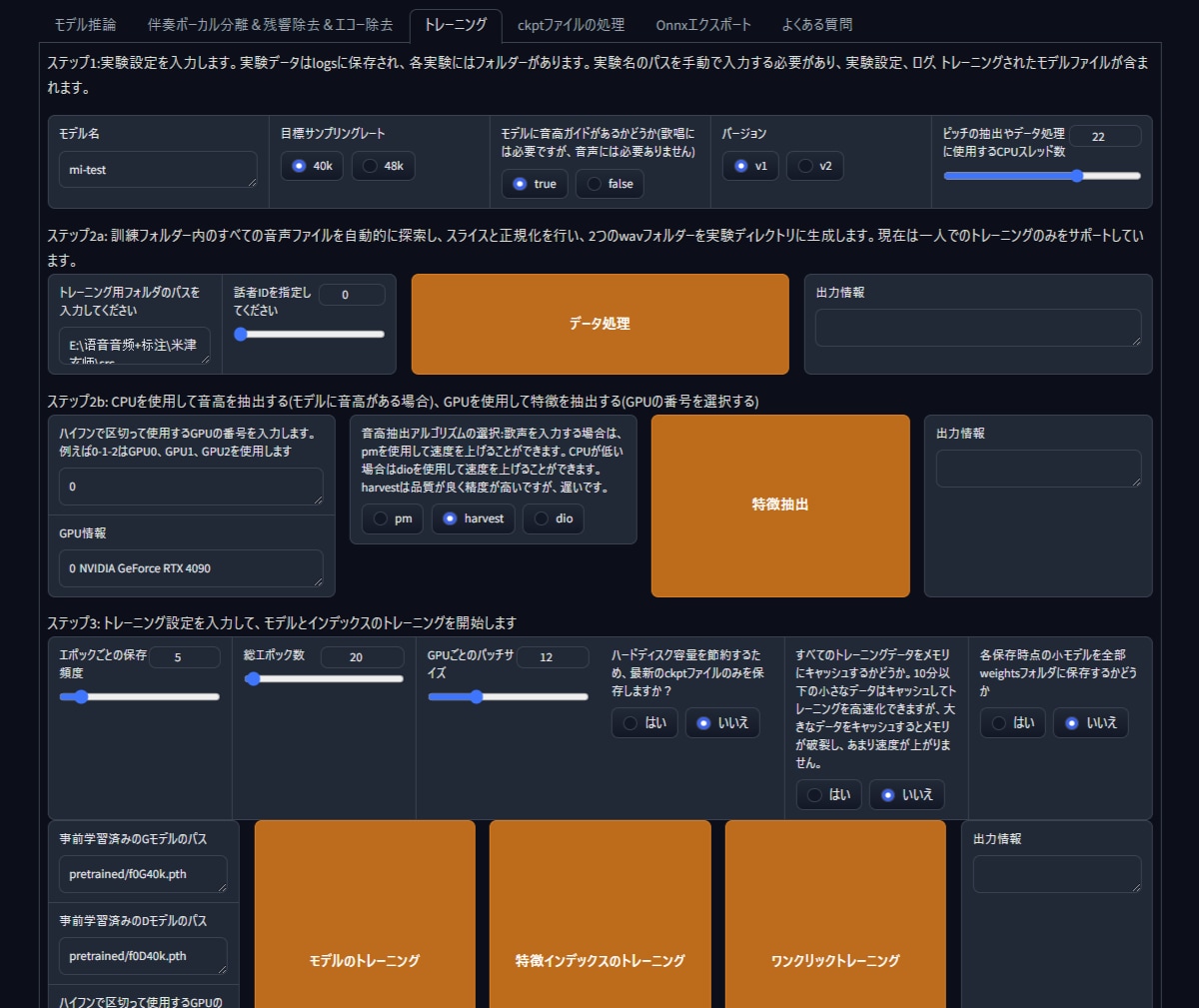Screen dimensions: 1199x1008
Task: Select いいえ for caching training data
Action: coord(906,795)
